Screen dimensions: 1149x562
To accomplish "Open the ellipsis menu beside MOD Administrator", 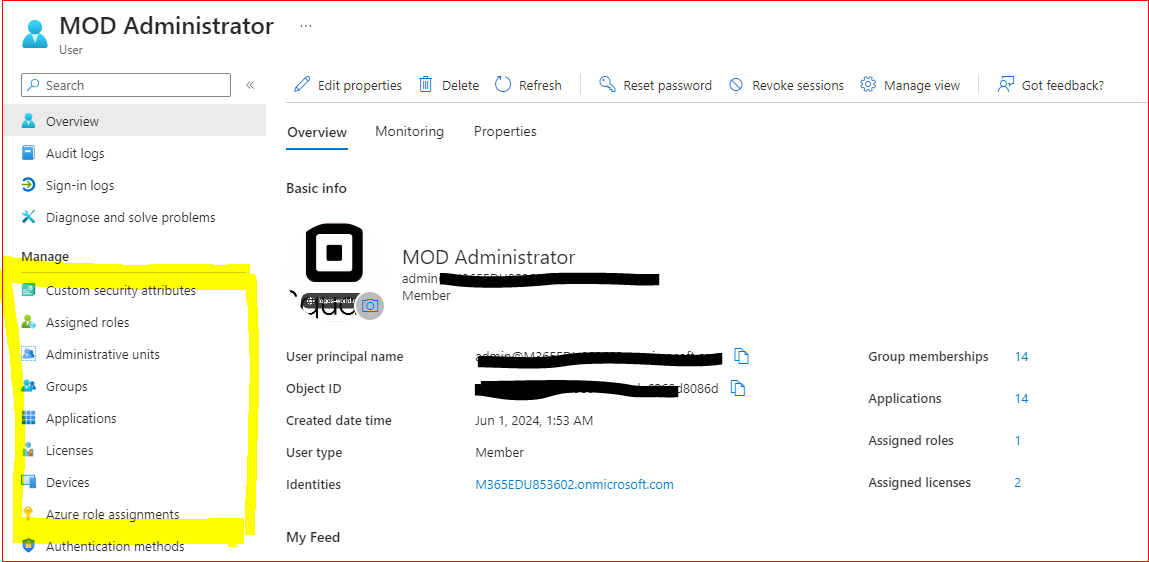I will click(x=306, y=26).
